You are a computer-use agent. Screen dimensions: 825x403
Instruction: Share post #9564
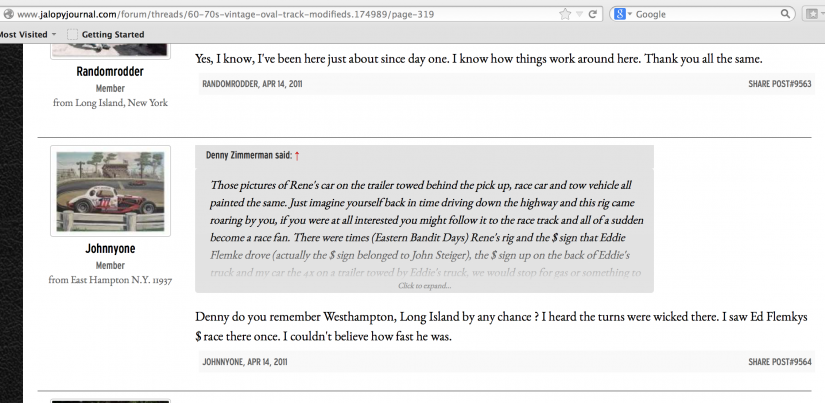coord(780,362)
